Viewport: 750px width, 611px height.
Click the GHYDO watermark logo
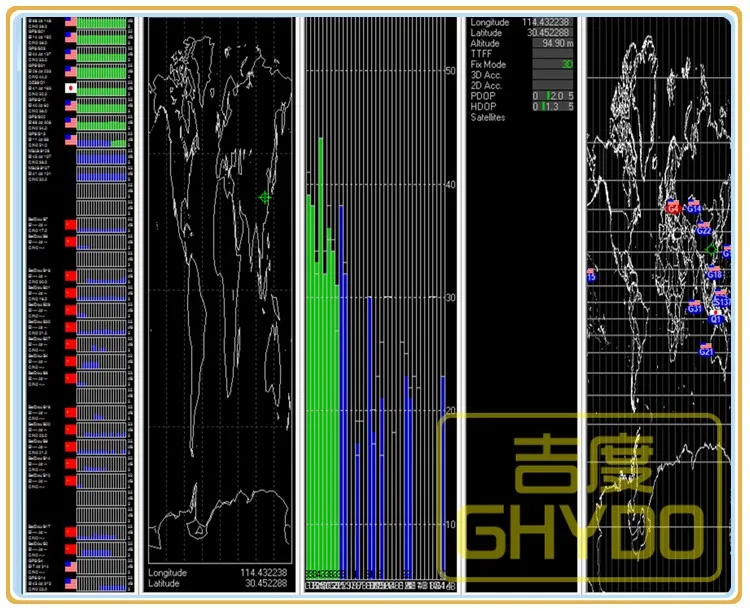pyautogui.click(x=579, y=497)
